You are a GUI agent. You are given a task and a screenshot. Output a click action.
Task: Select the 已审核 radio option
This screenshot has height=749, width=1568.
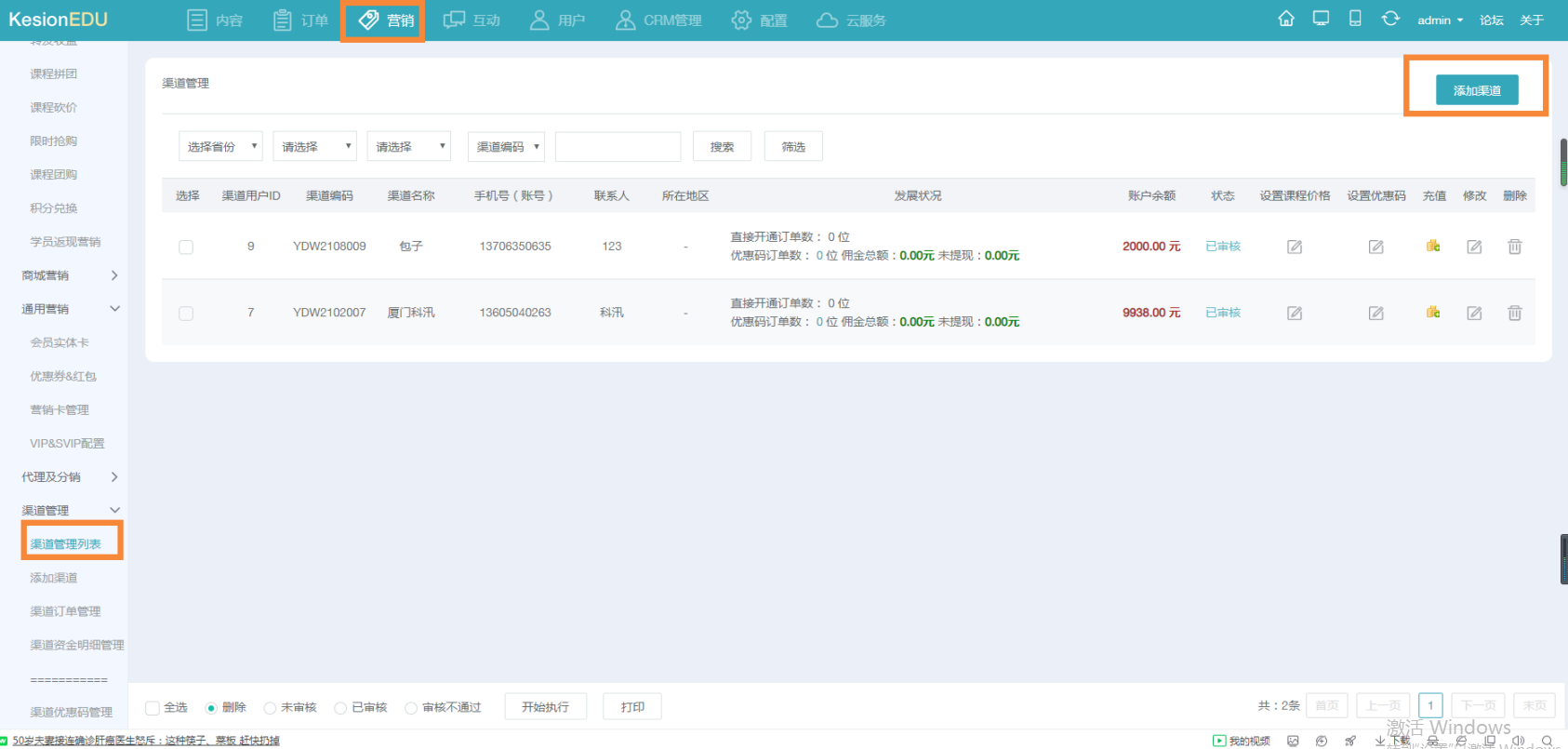point(340,708)
